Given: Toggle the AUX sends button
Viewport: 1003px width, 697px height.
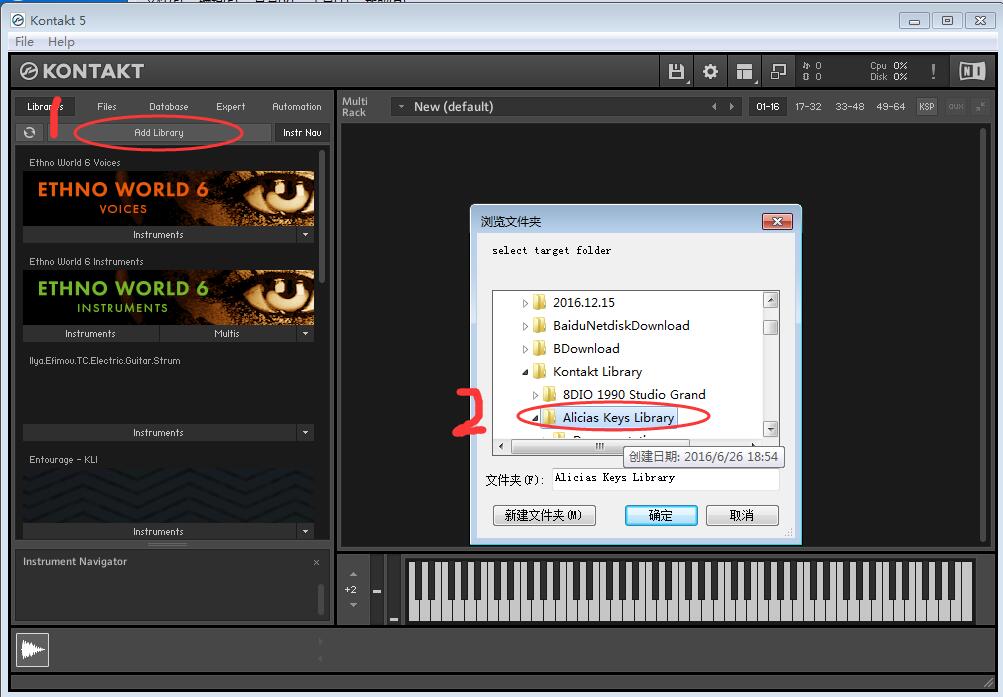Looking at the screenshot, I should (956, 107).
